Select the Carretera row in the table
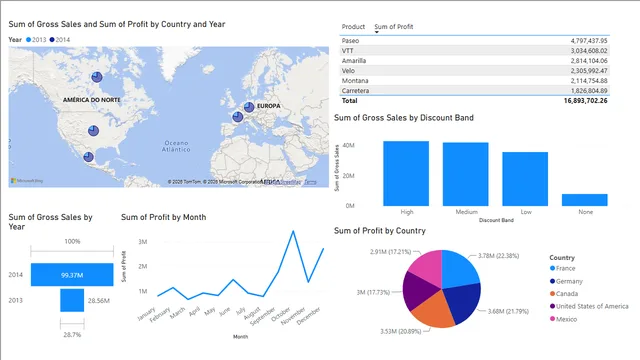The image size is (640, 360). [475, 91]
